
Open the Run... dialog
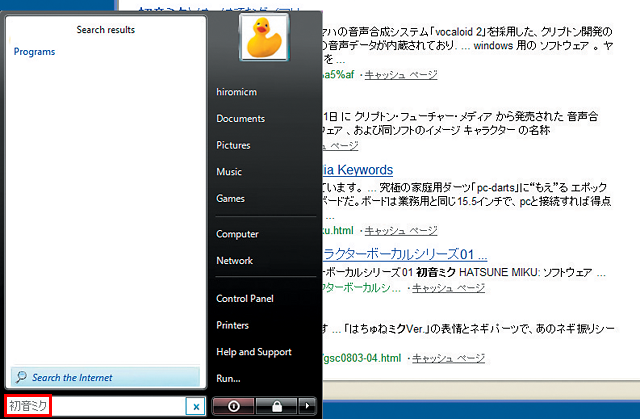(228, 379)
